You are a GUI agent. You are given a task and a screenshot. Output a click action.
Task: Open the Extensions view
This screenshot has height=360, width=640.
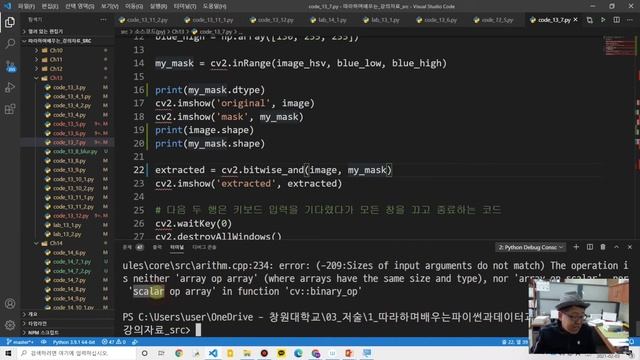(x=10, y=109)
